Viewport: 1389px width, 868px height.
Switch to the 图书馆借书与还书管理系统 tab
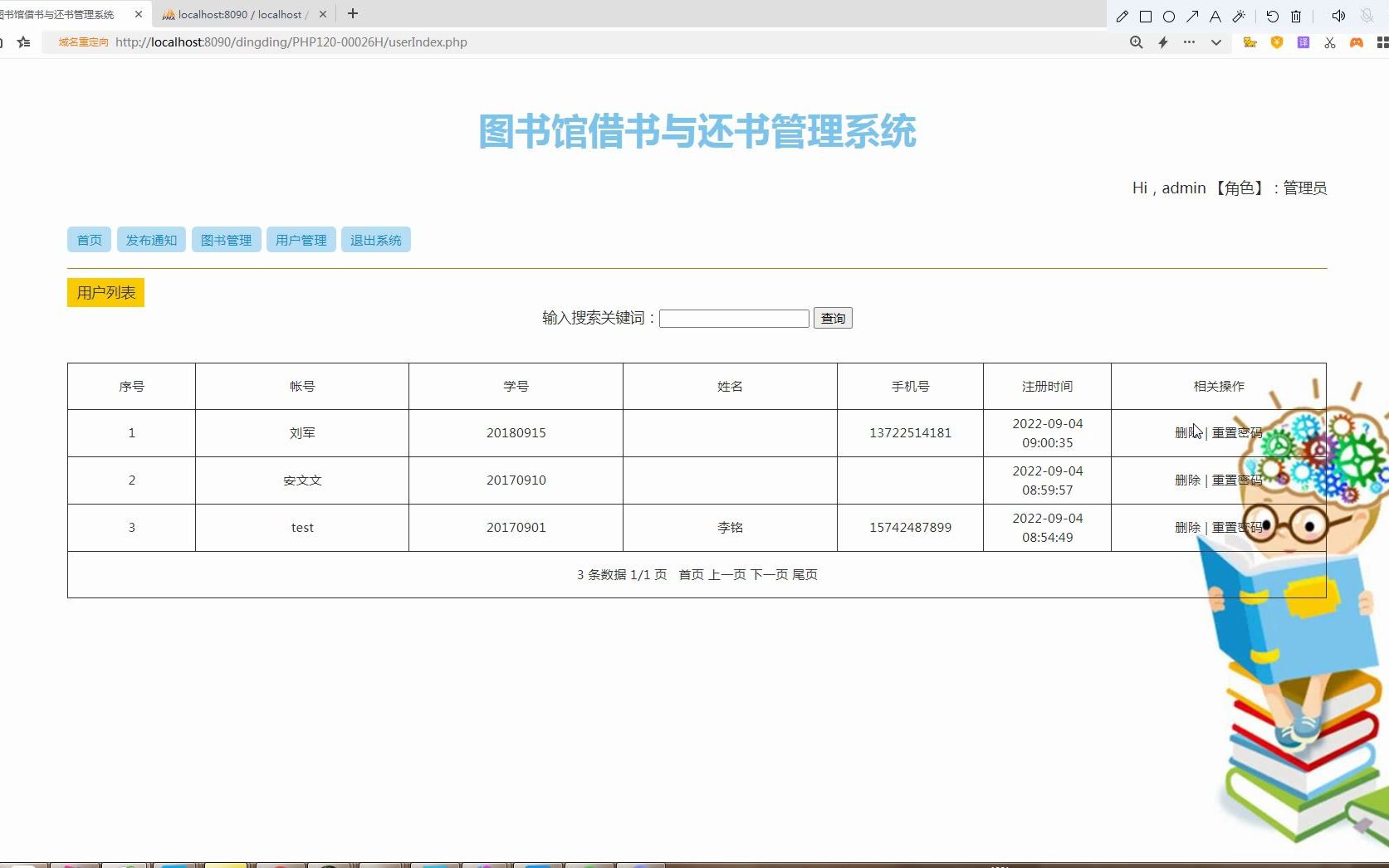coord(58,14)
